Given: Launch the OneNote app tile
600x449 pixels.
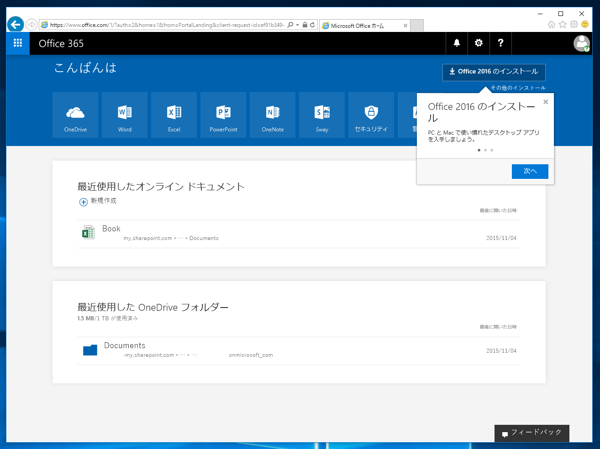Looking at the screenshot, I should (273, 115).
